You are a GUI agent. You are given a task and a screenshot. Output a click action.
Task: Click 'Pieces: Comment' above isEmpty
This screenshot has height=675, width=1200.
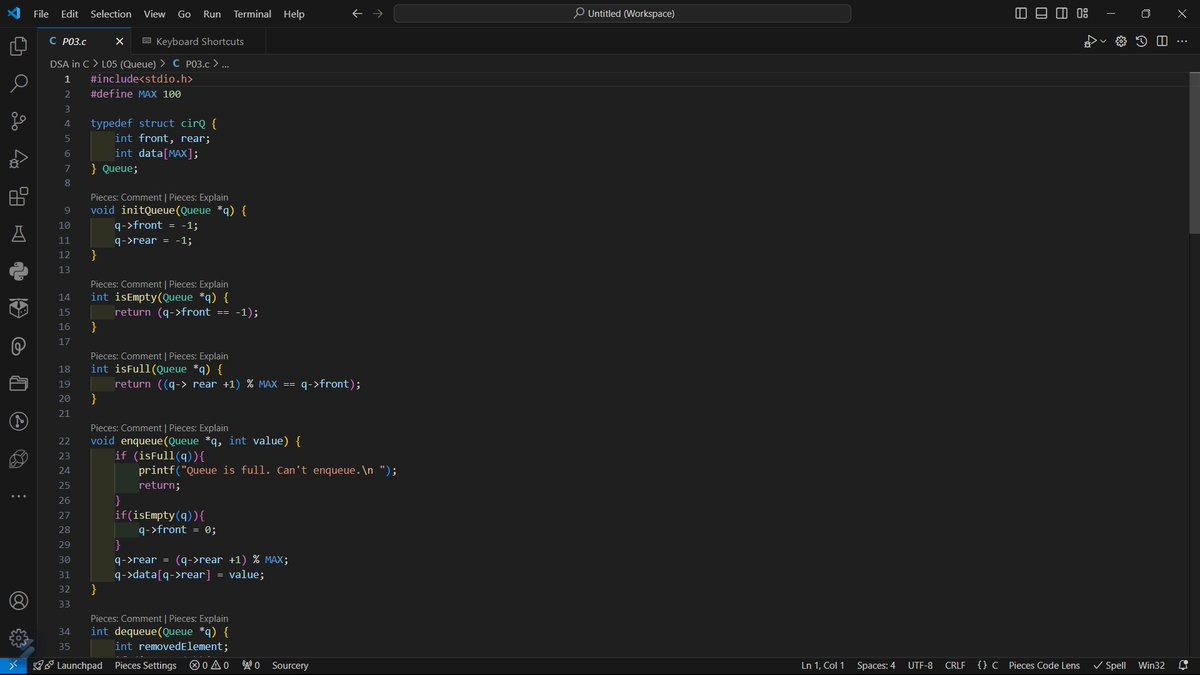coord(126,284)
